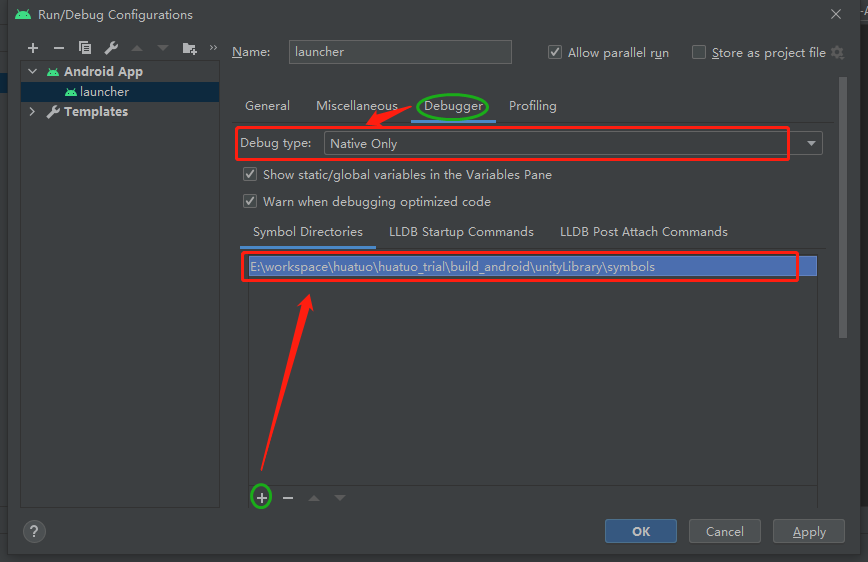The width and height of the screenshot is (868, 562).
Task: Select the launcher configuration
Action: click(120, 91)
